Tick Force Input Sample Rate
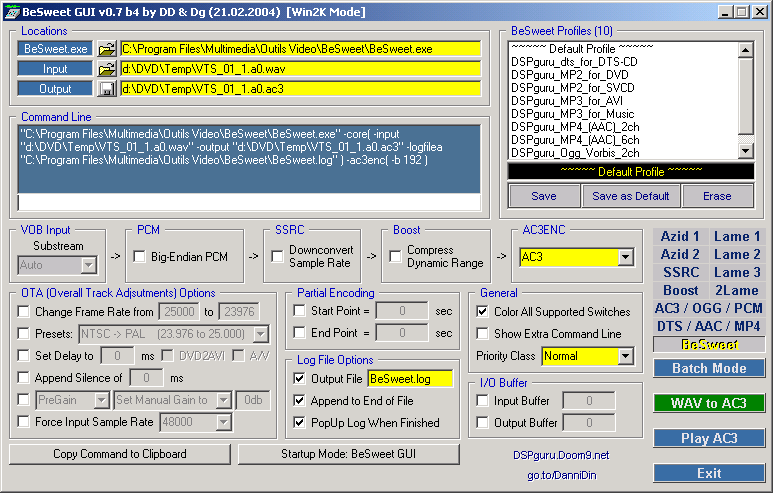This screenshot has width=773, height=493. [23, 422]
